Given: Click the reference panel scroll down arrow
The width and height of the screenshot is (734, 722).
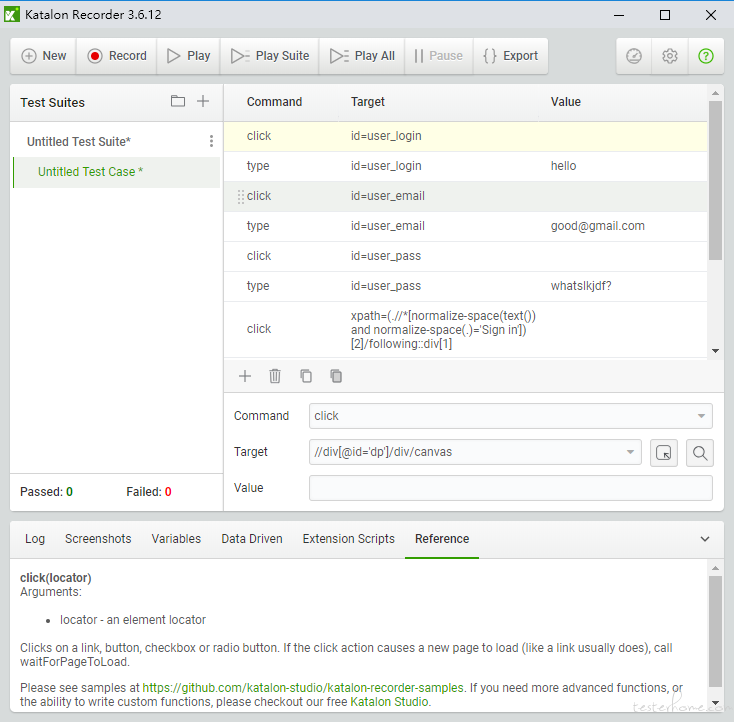Looking at the screenshot, I should click(x=715, y=702).
